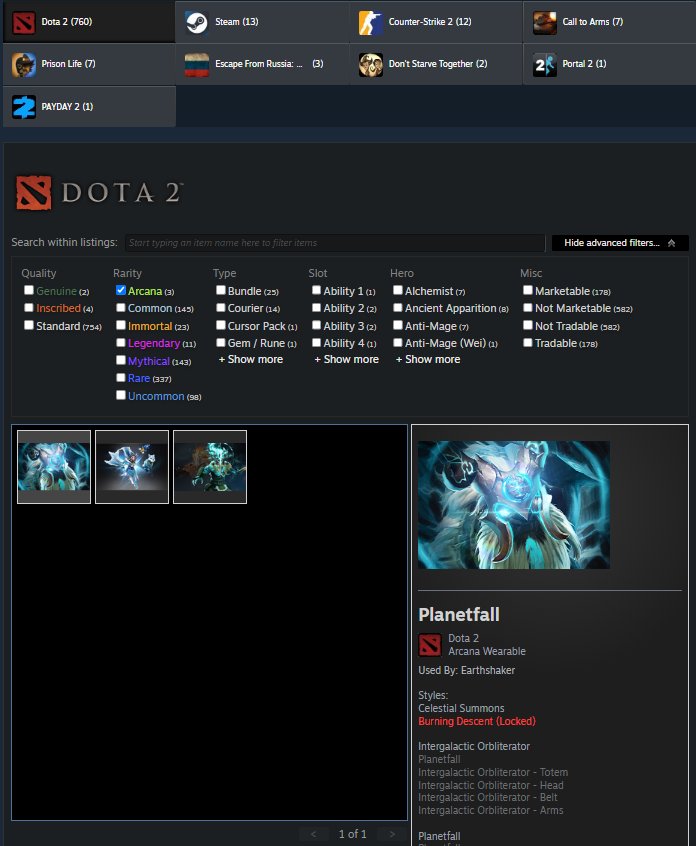Check the Bundle type filter
The image size is (696, 846).
tap(221, 290)
